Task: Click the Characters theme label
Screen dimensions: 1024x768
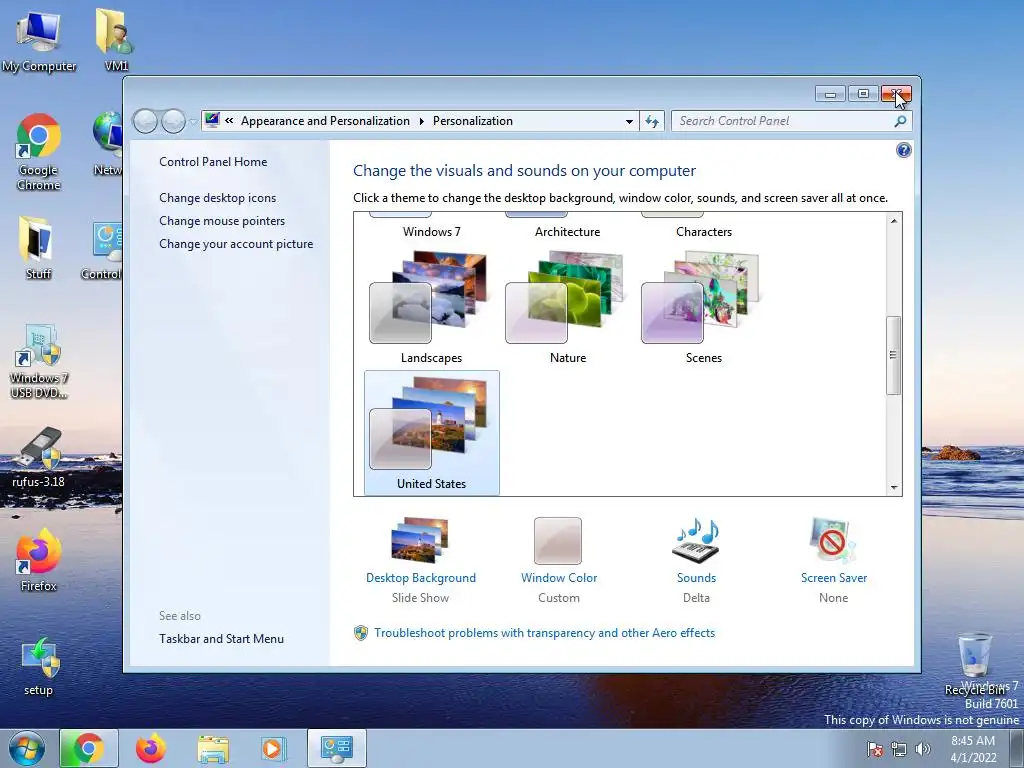Action: (704, 232)
